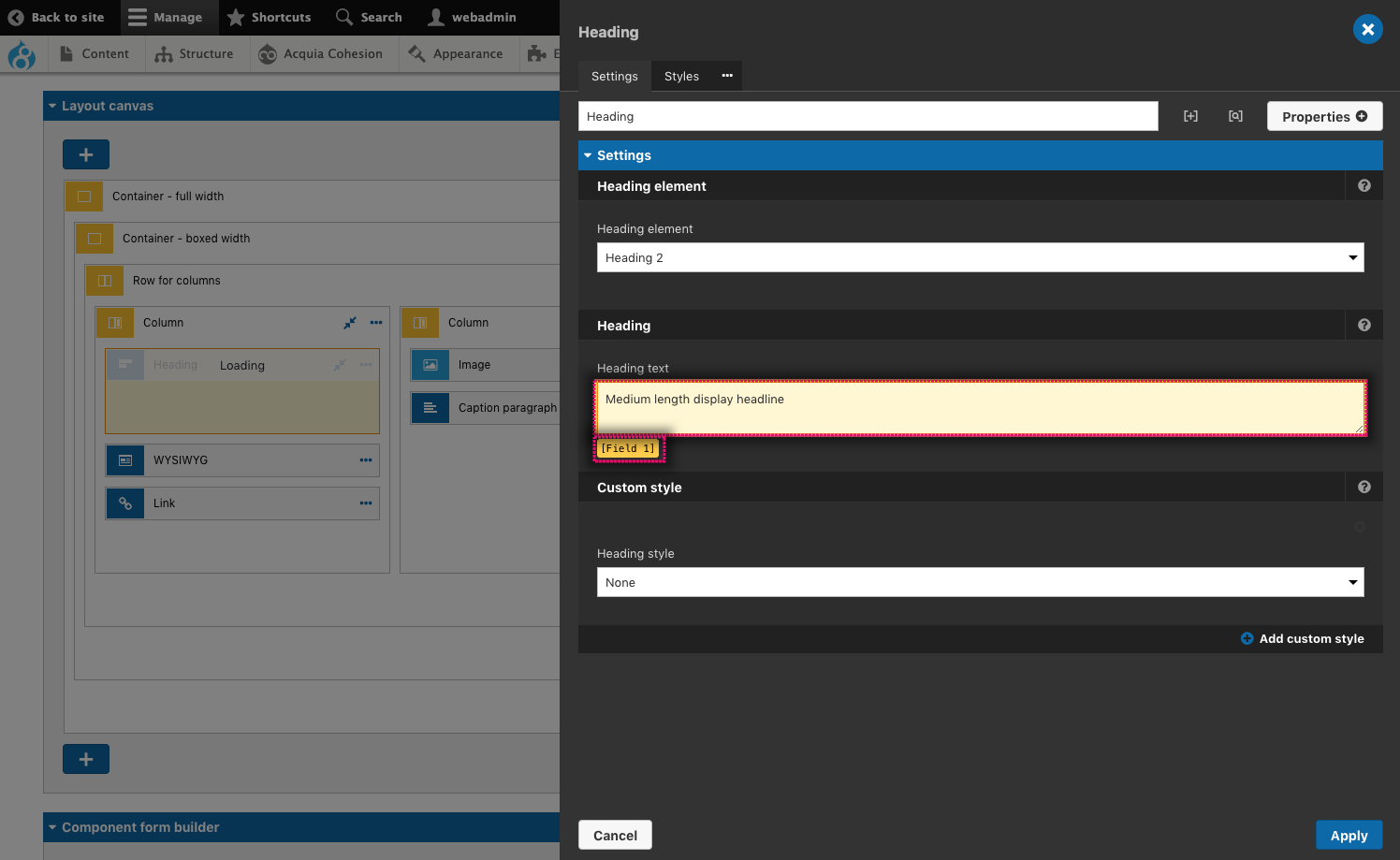Open the Heading style dropdown
Screen dimensions: 1400x860
click(x=980, y=582)
